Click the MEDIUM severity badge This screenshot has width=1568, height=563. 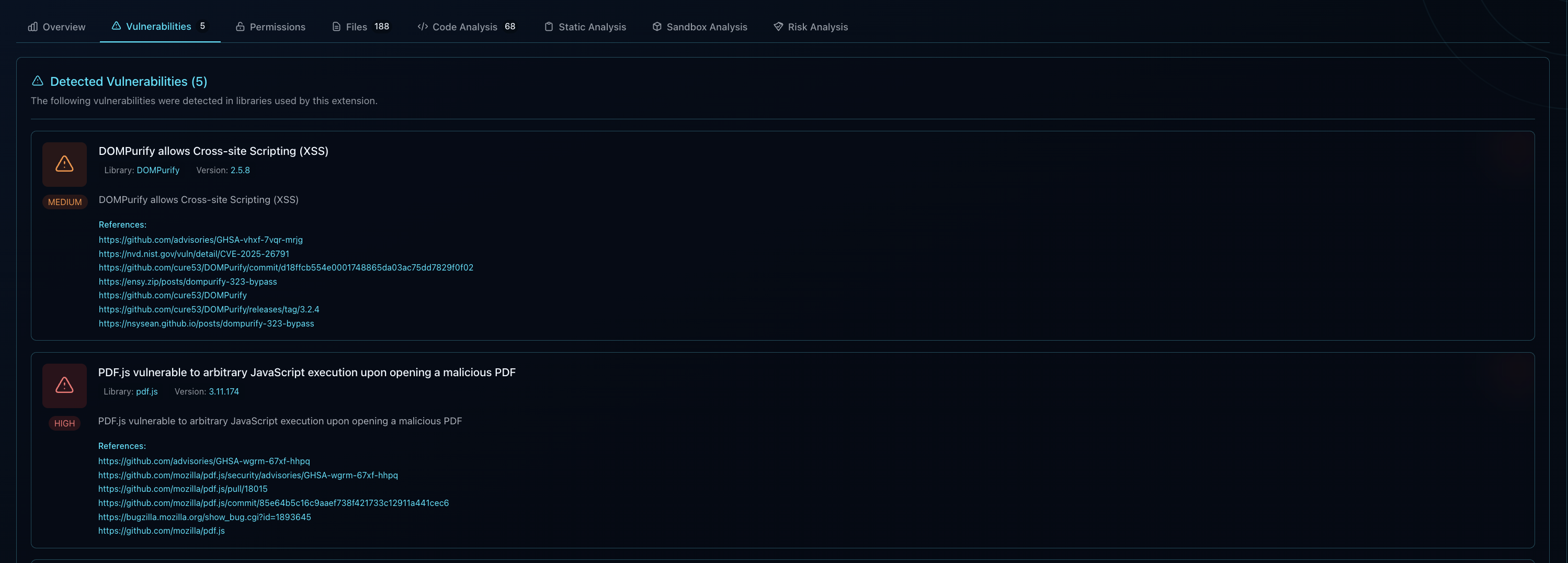[64, 202]
